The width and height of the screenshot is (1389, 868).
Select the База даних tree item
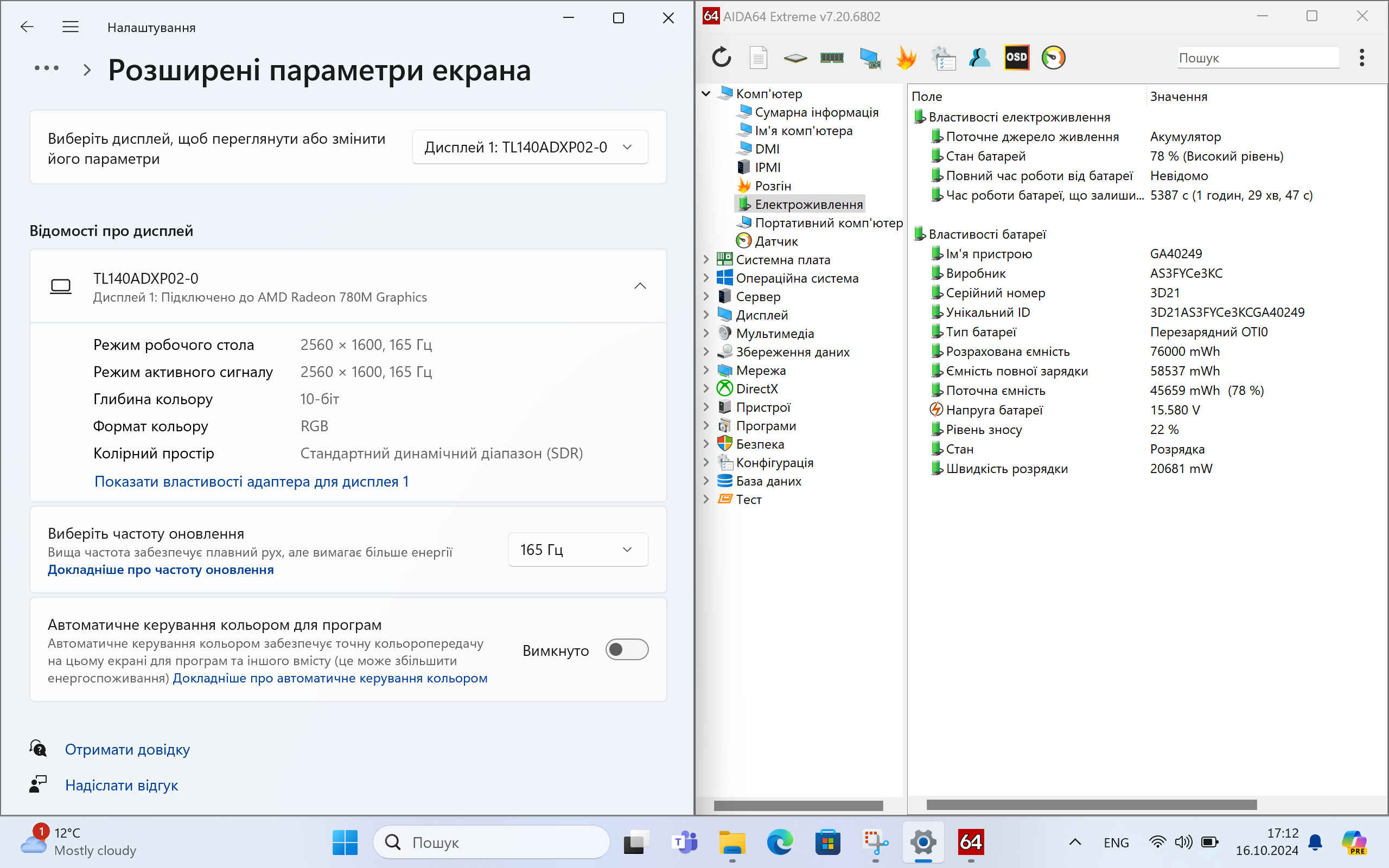pos(768,481)
